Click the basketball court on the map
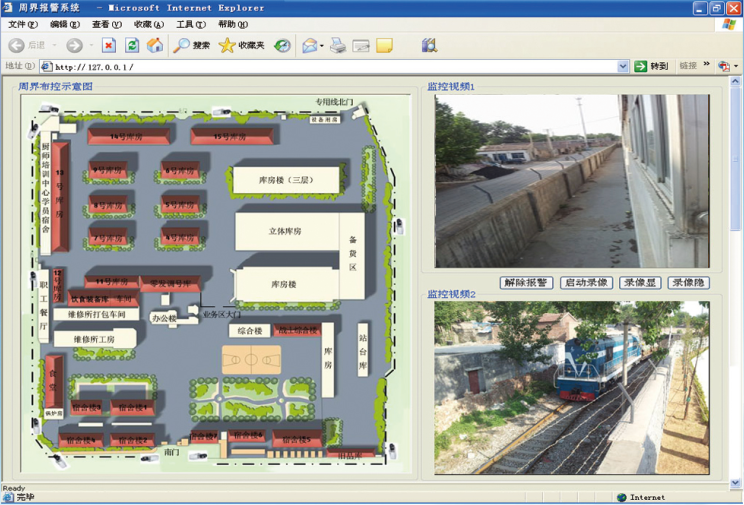Viewport: 744px width, 505px height. click(251, 359)
